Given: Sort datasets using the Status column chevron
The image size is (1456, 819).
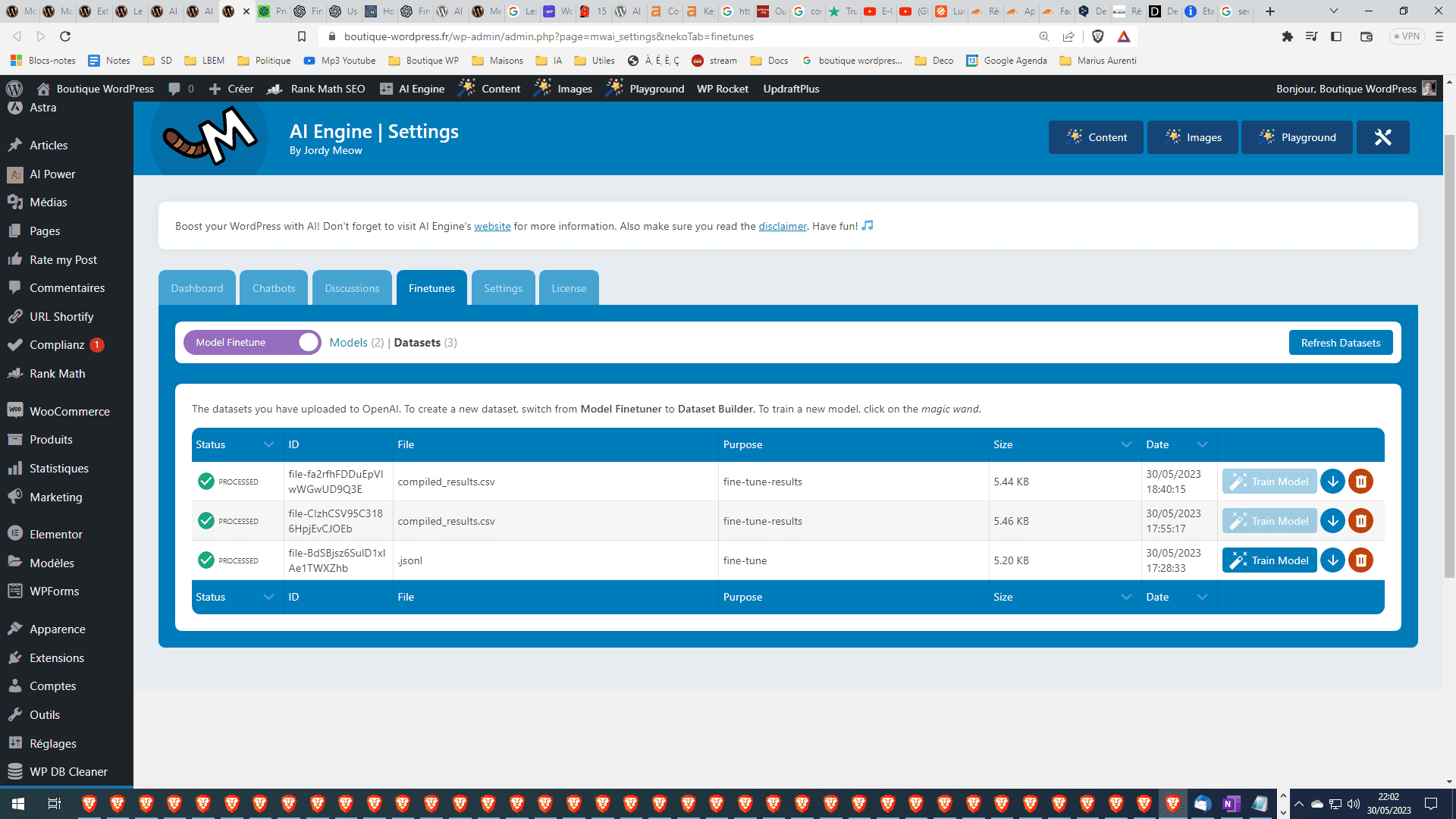Looking at the screenshot, I should pos(268,444).
